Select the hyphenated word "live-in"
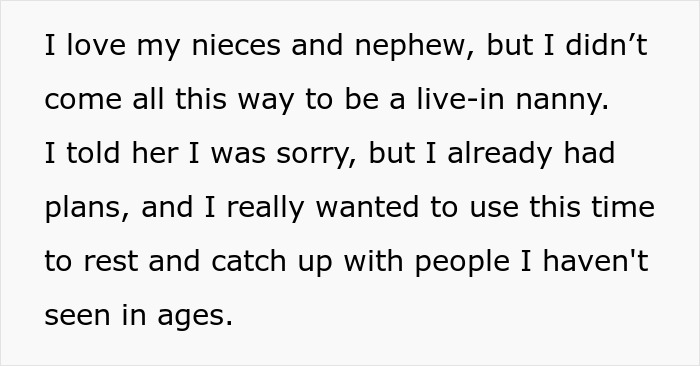The width and height of the screenshot is (700, 366). pos(460,100)
